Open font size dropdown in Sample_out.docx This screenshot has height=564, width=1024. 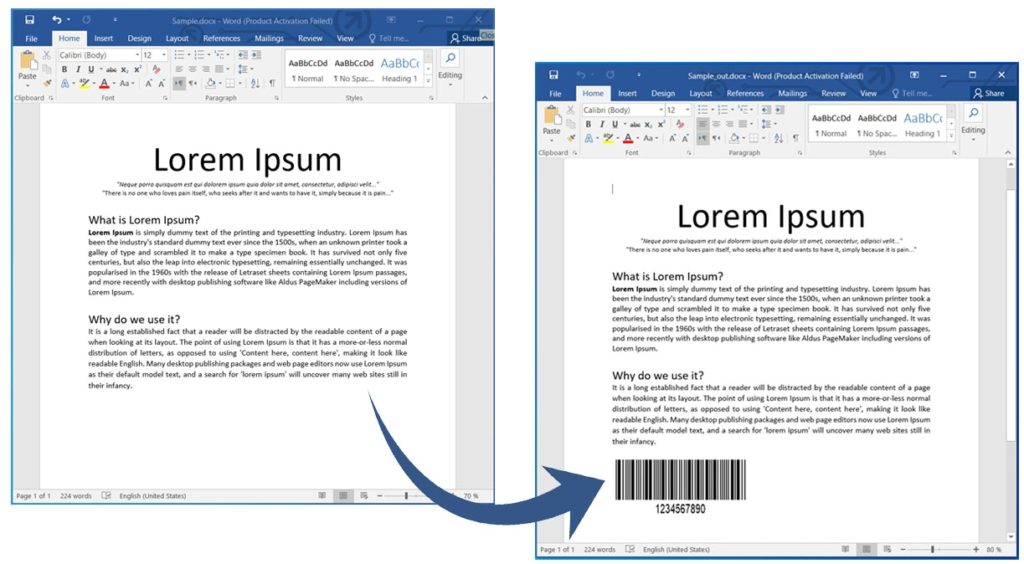click(x=687, y=110)
